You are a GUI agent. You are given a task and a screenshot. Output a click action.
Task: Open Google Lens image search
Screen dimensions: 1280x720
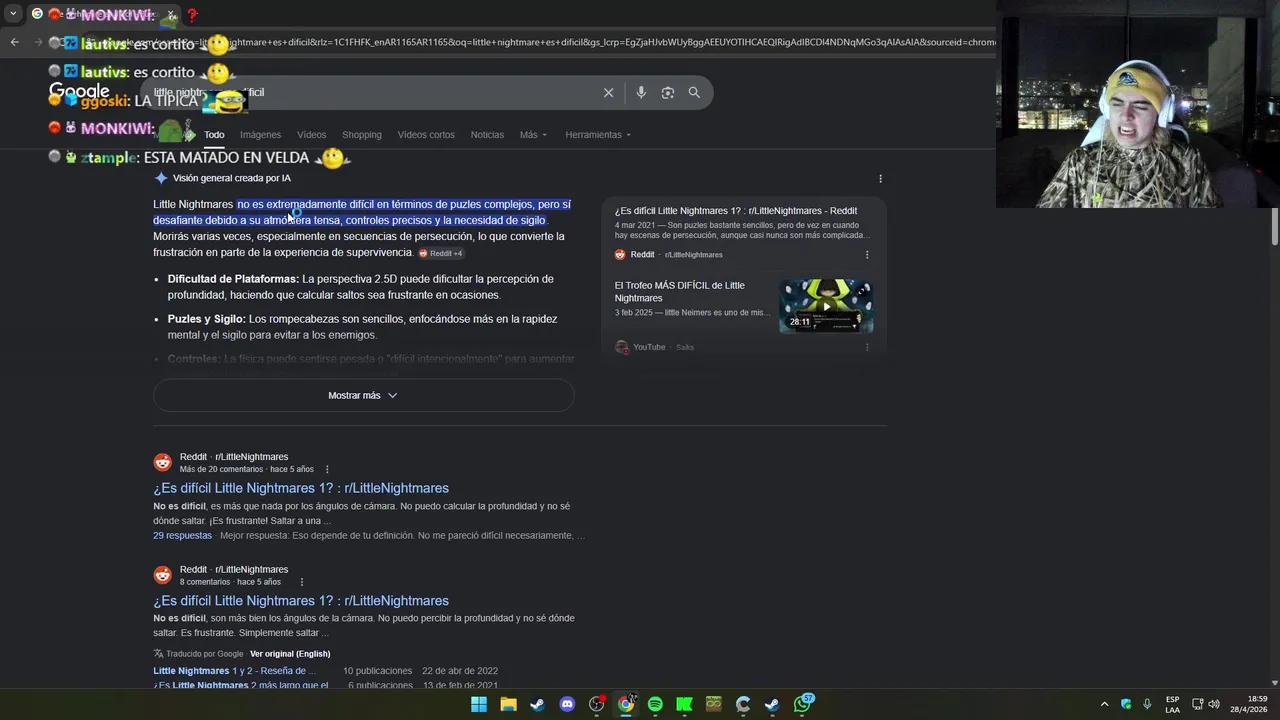pyautogui.click(x=667, y=92)
